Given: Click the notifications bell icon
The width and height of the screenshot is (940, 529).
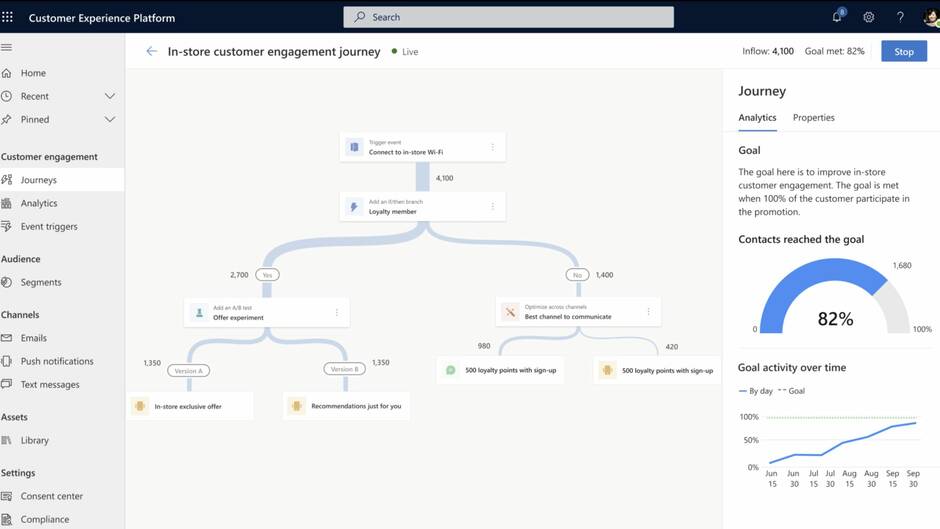Looking at the screenshot, I should (837, 17).
